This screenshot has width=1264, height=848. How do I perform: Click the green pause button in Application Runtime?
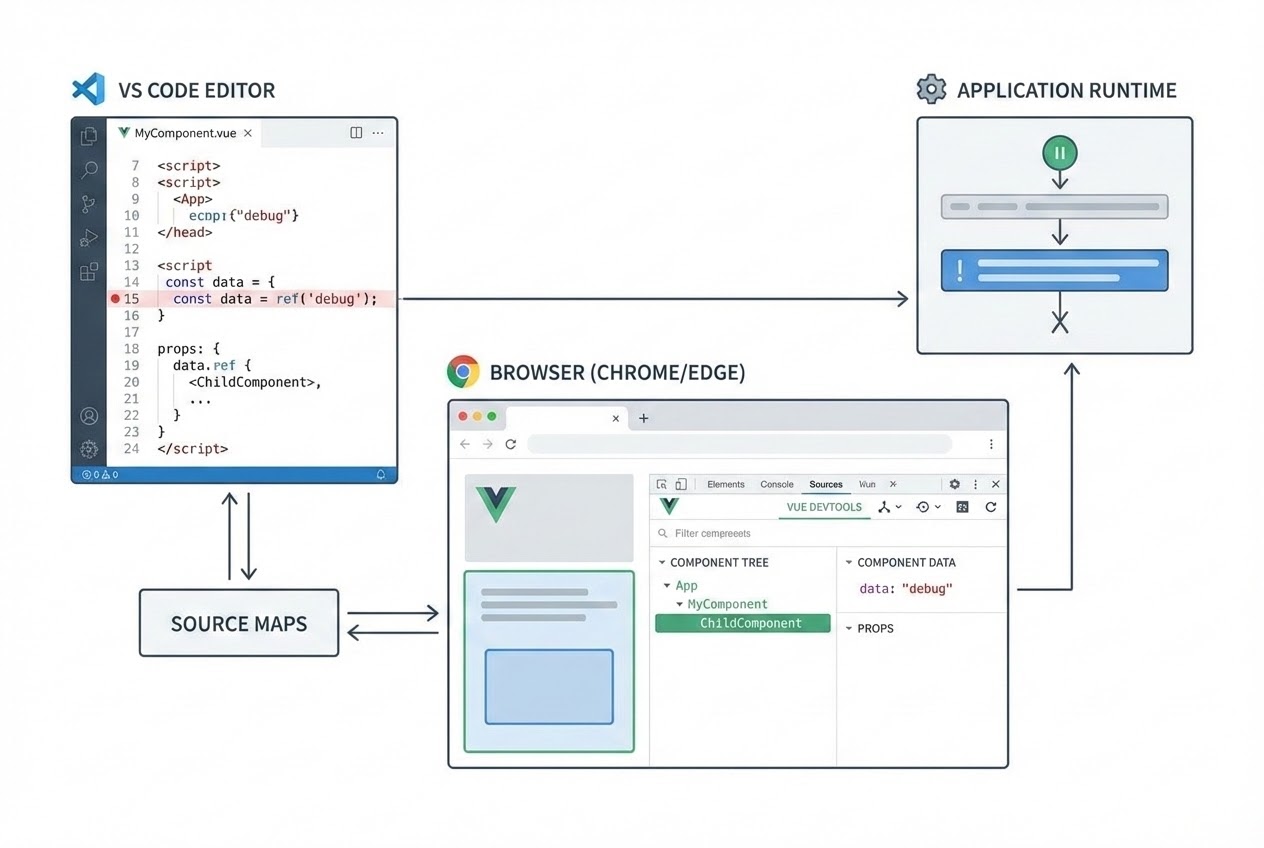pyautogui.click(x=1060, y=153)
